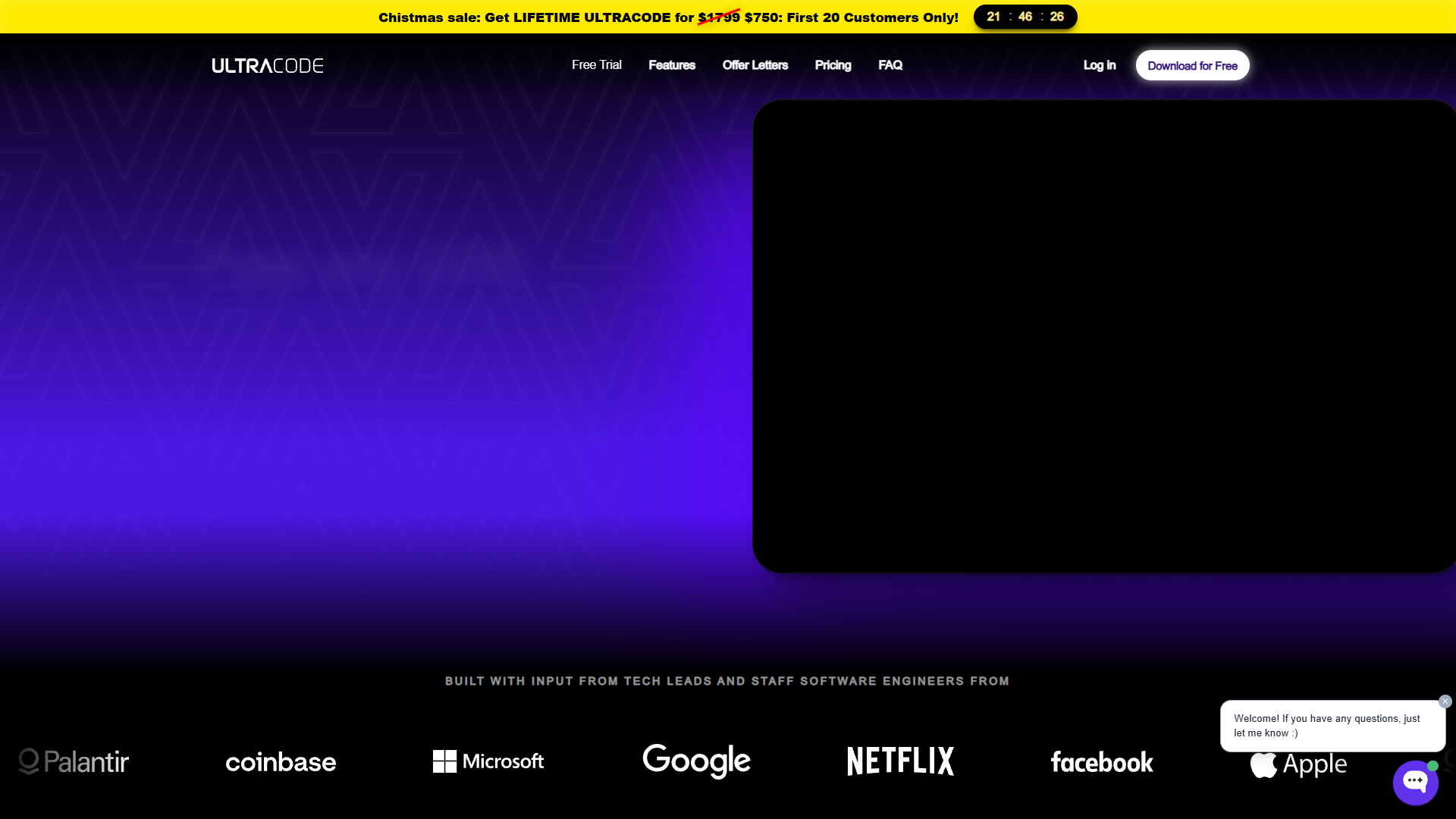Image resolution: width=1456 pixels, height=819 pixels.
Task: Click the Palantir logo
Action: coord(74,761)
